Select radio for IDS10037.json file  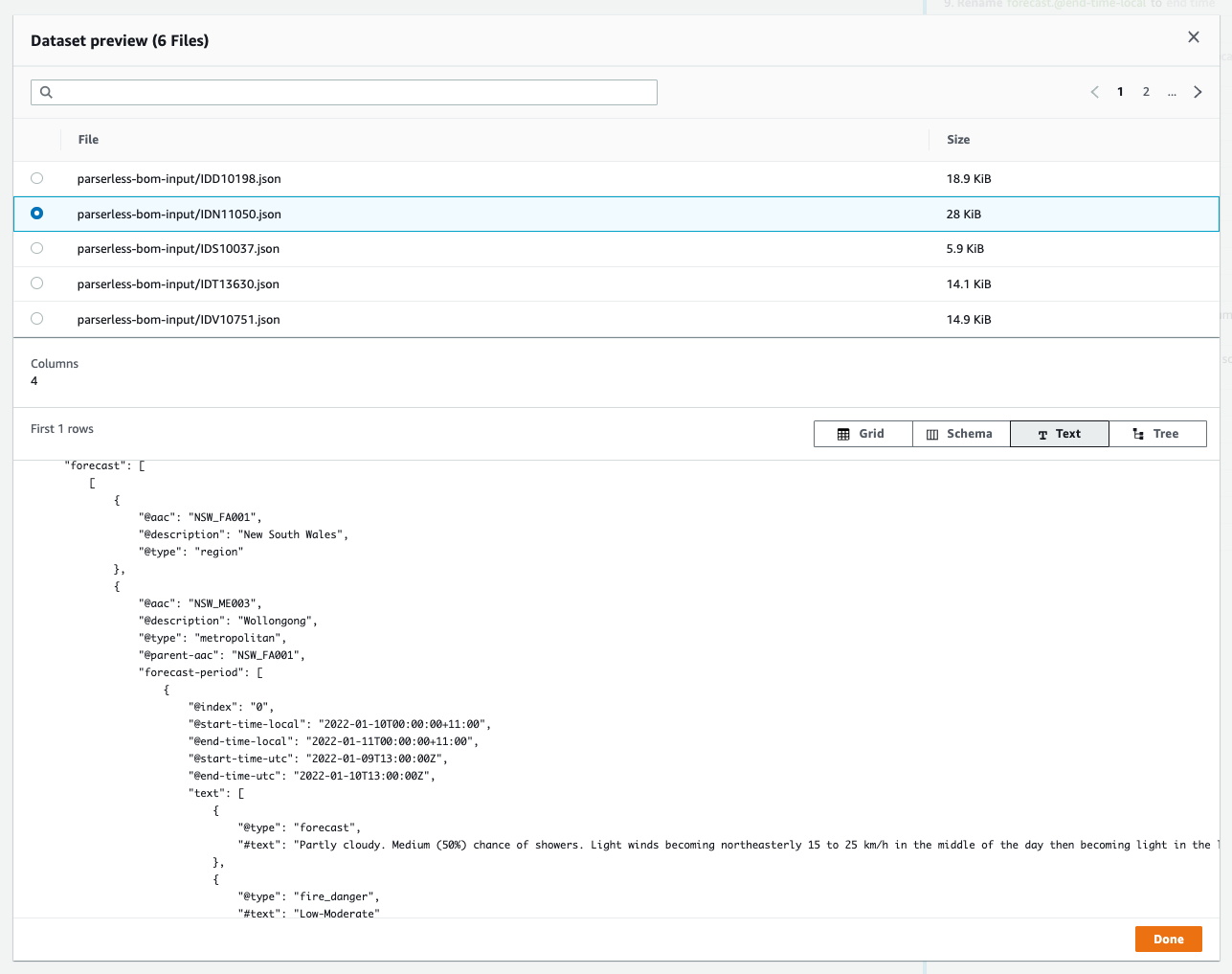coord(36,248)
